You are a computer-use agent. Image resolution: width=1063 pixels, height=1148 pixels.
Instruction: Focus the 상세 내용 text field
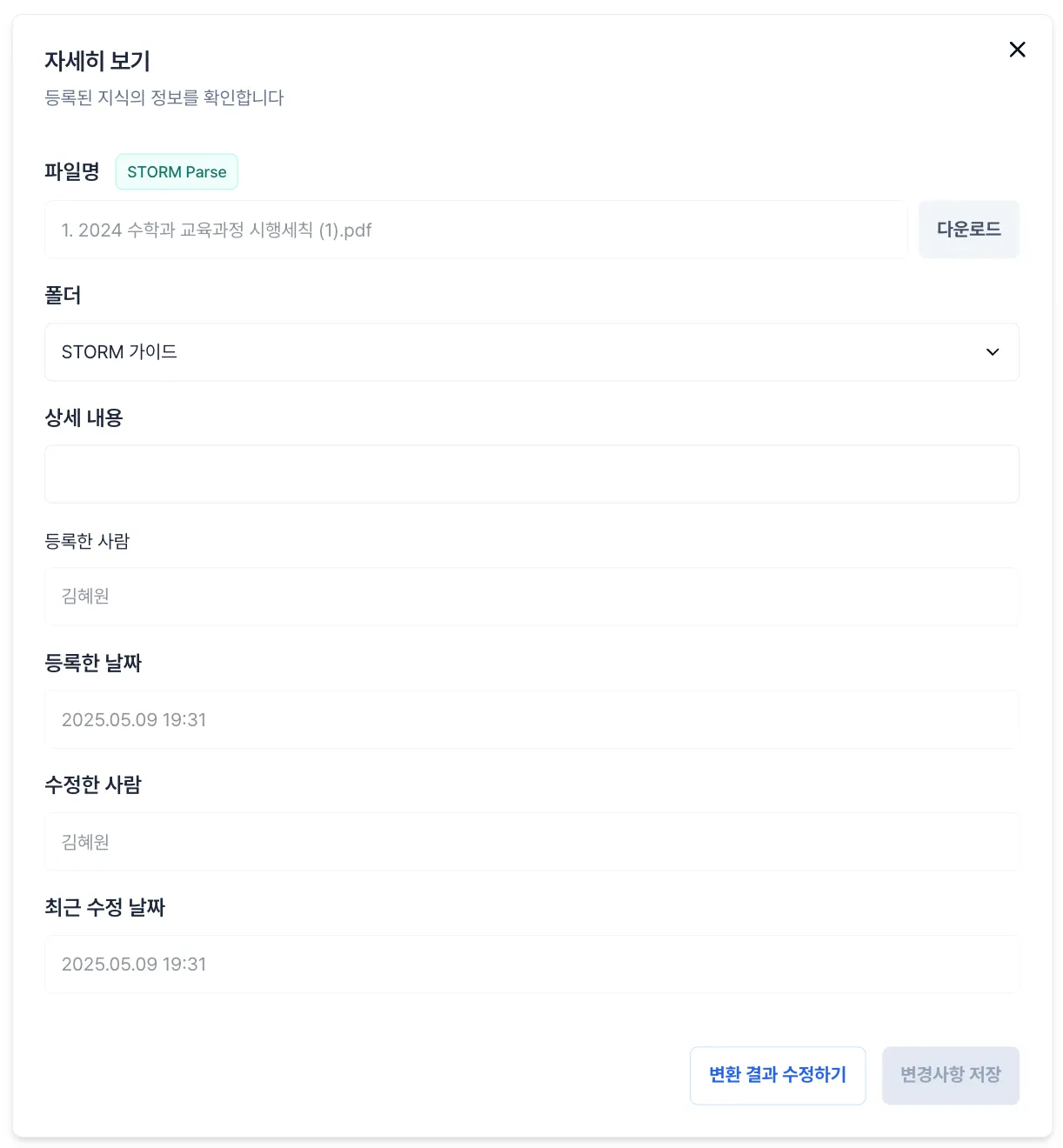tap(531, 474)
